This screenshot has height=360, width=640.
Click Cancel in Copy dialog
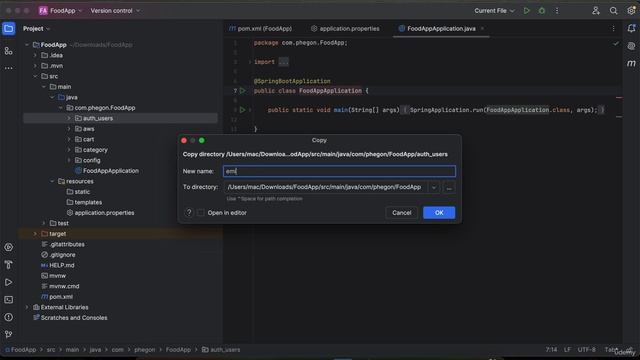tap(402, 213)
